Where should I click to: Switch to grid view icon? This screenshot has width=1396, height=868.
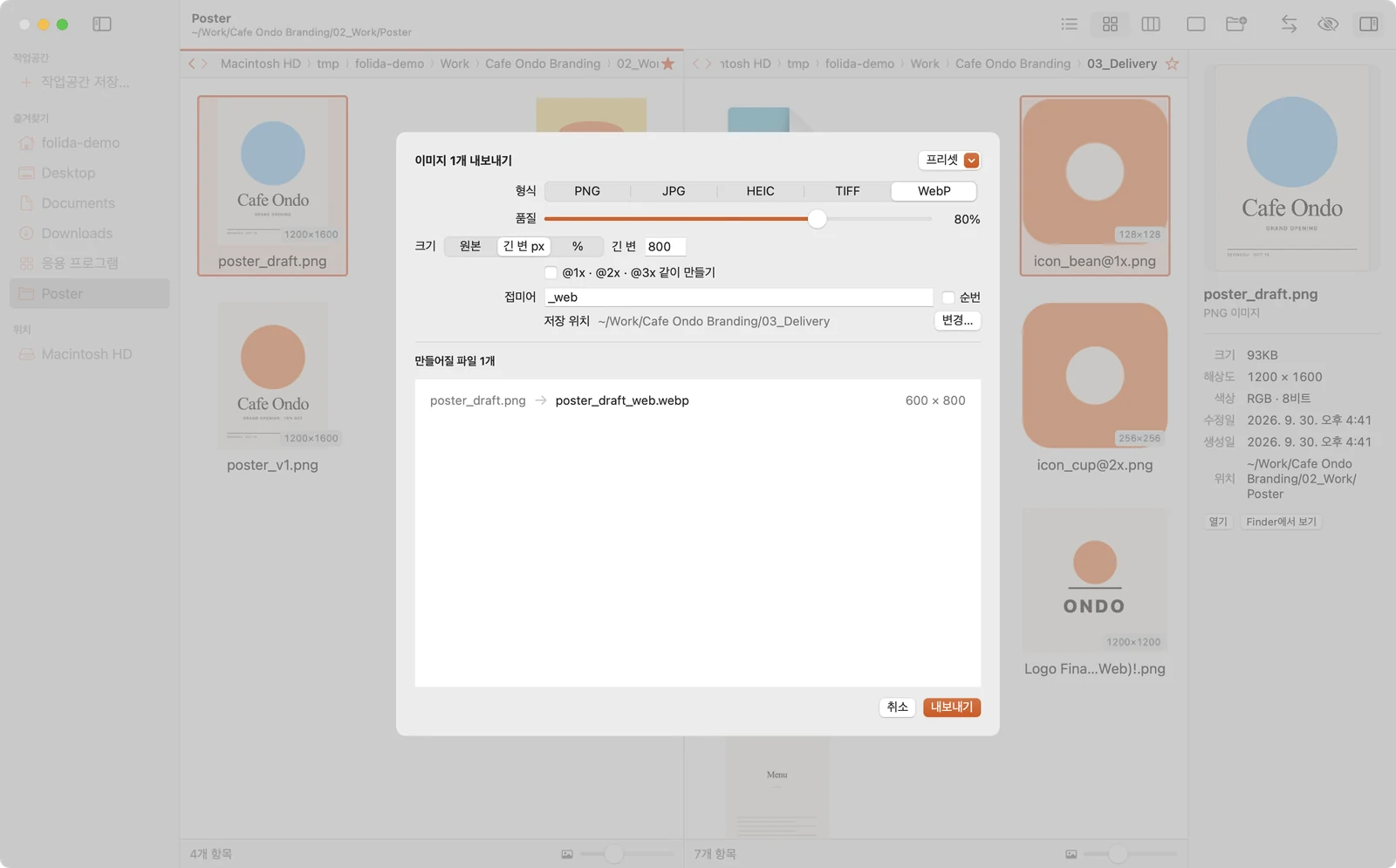coord(1110,24)
